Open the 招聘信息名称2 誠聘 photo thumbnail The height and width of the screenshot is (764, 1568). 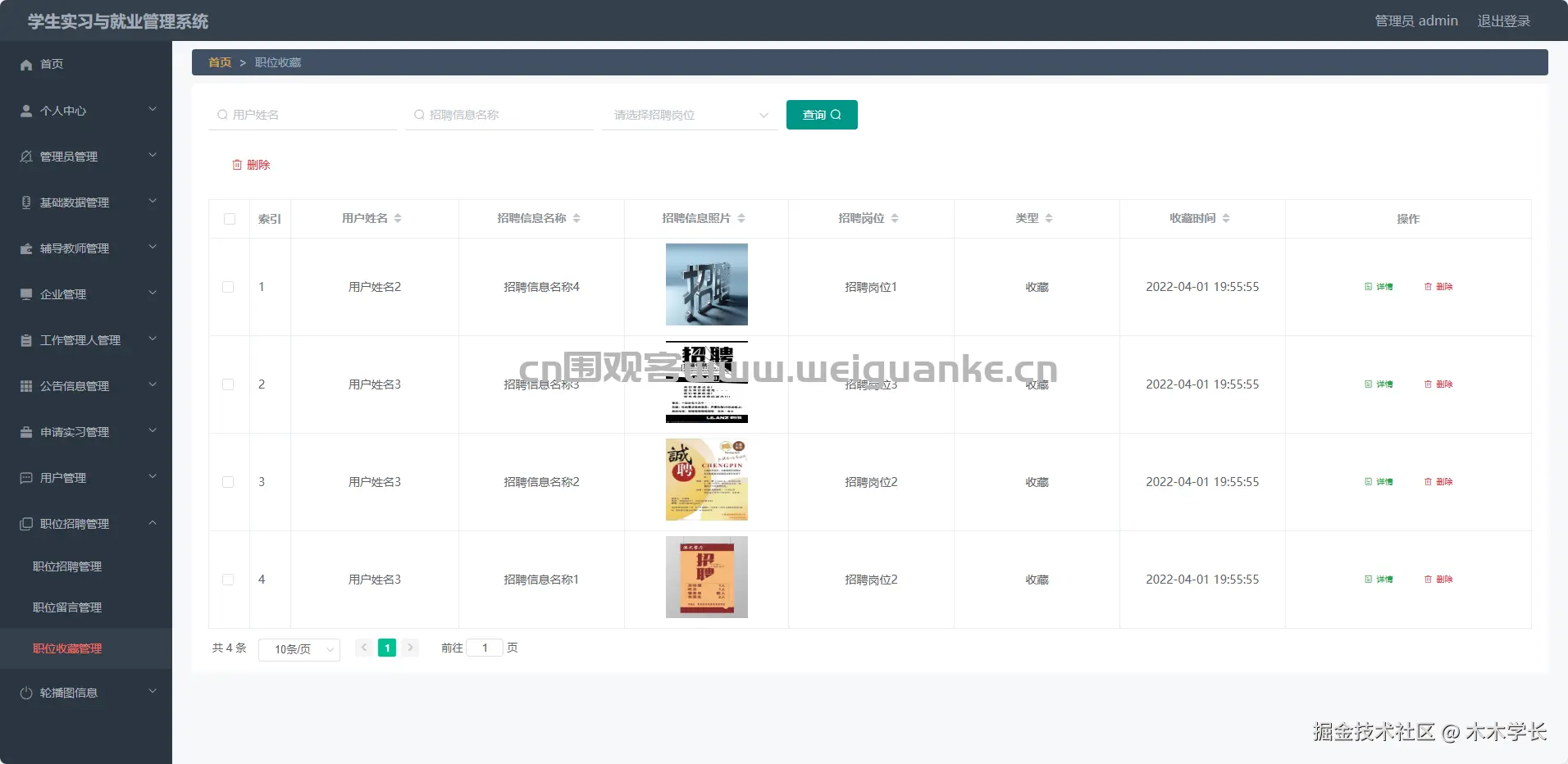click(707, 480)
